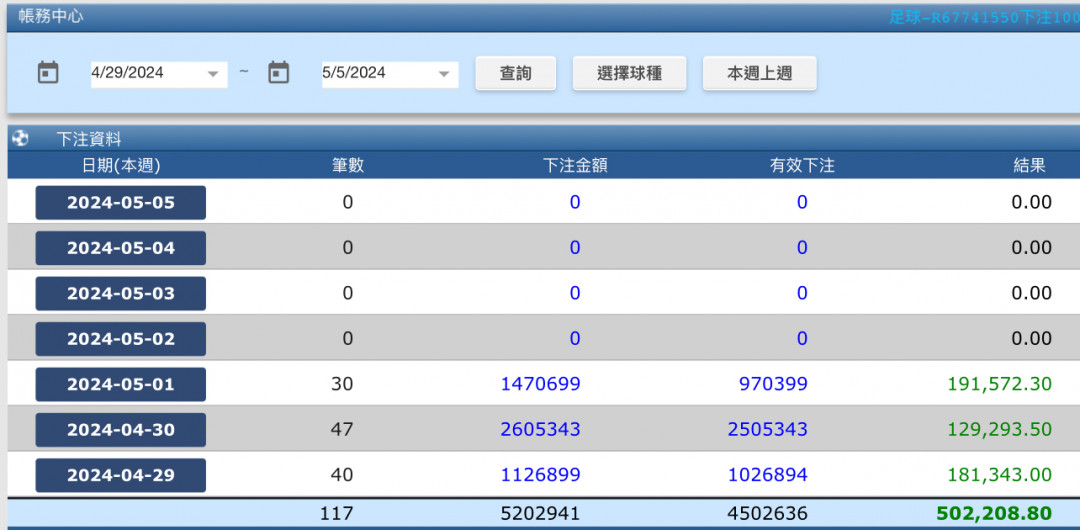Open the 2024-04-30 date row button
The width and height of the screenshot is (1080, 530).
point(121,430)
